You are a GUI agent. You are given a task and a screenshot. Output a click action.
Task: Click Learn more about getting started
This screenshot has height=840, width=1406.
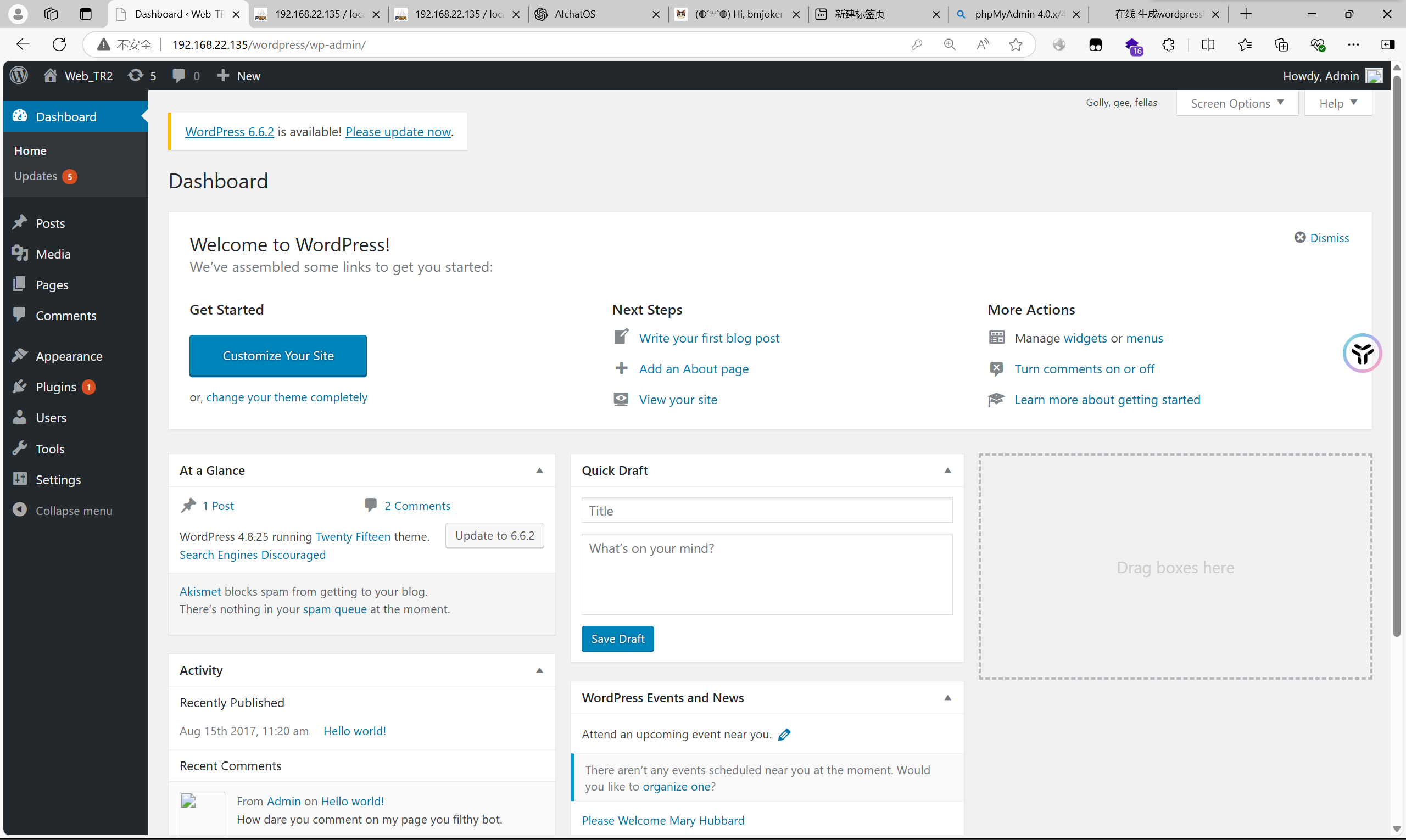click(1107, 400)
